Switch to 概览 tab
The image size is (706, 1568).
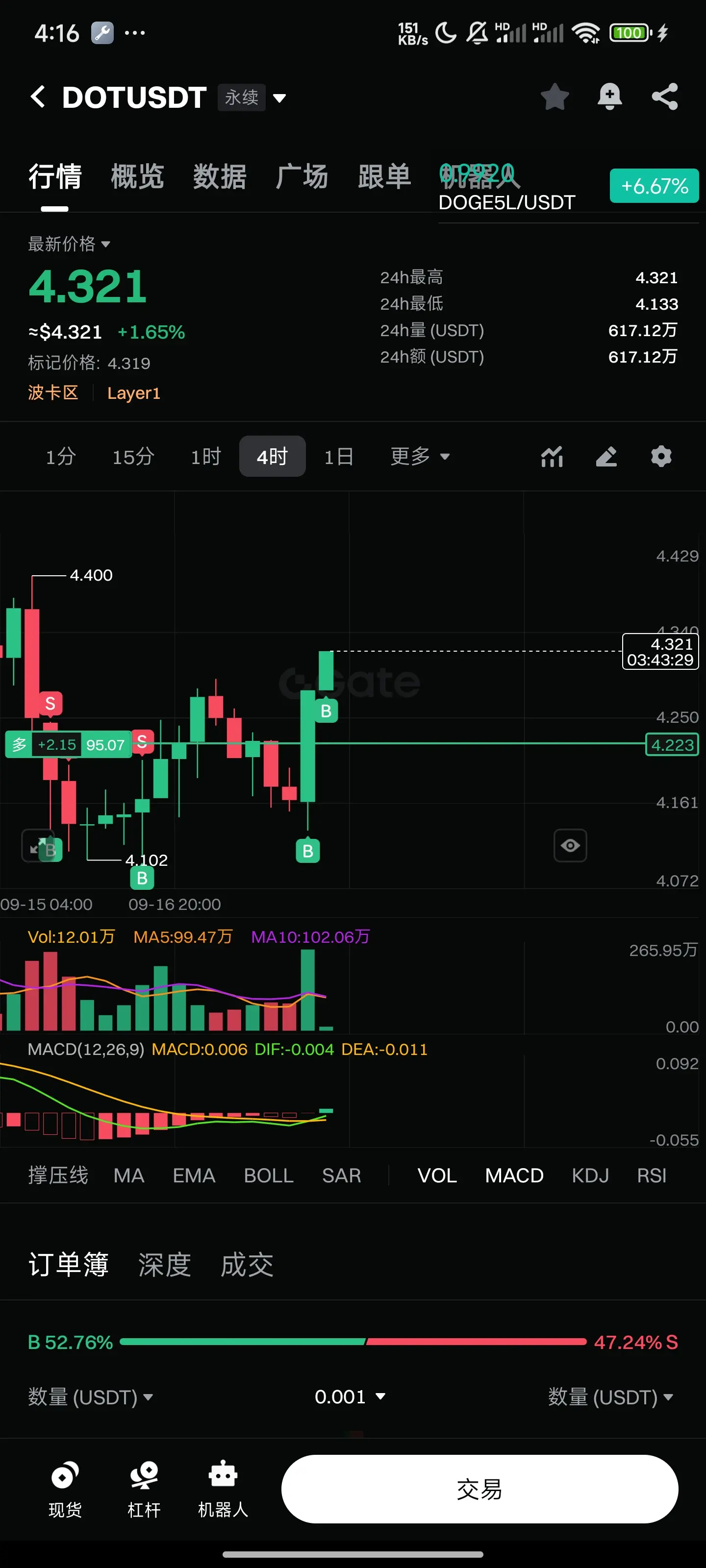(x=137, y=177)
